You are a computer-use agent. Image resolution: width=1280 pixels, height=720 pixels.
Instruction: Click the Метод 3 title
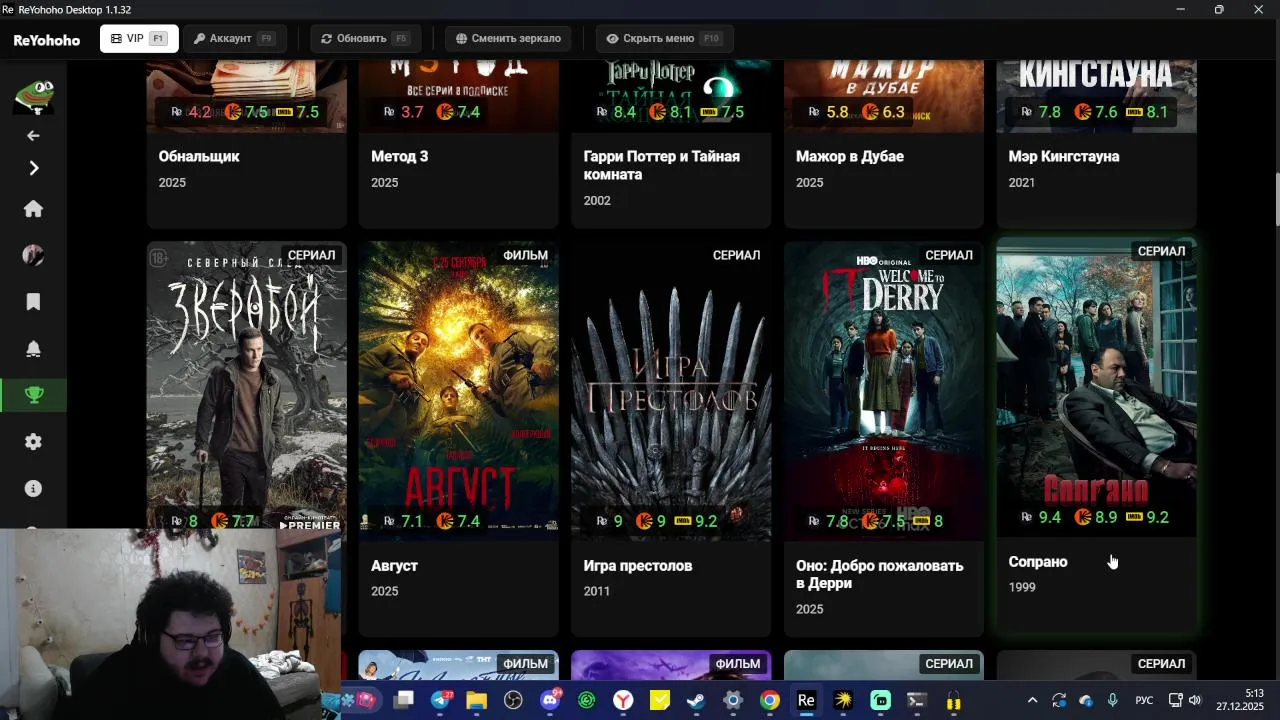pyautogui.click(x=399, y=156)
